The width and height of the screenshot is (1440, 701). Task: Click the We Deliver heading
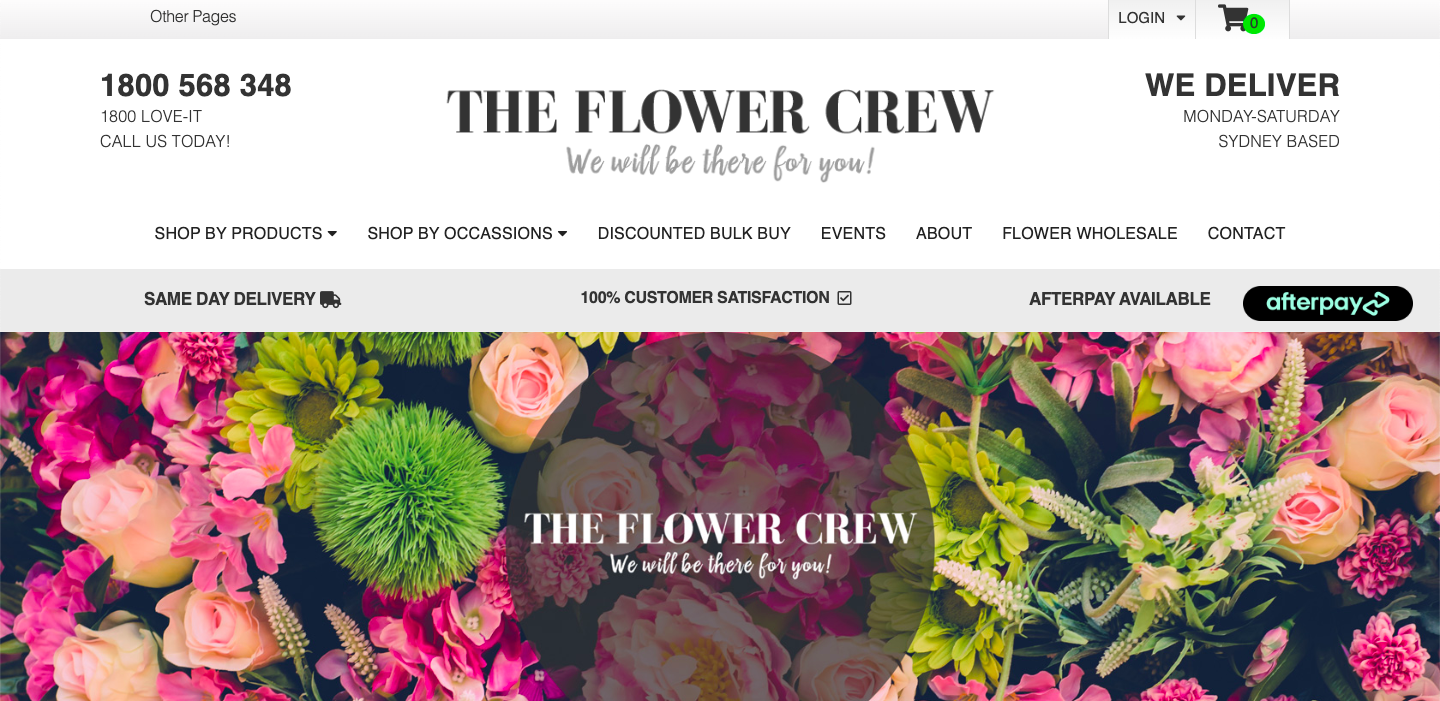click(x=1242, y=85)
